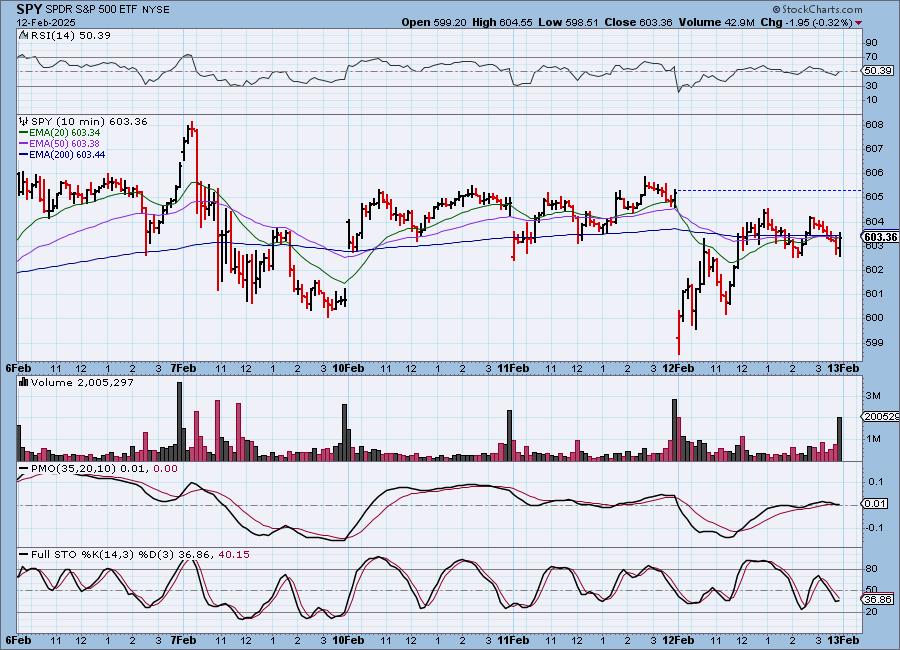Click the black line marker before PMO(35,20,10)

(24, 469)
